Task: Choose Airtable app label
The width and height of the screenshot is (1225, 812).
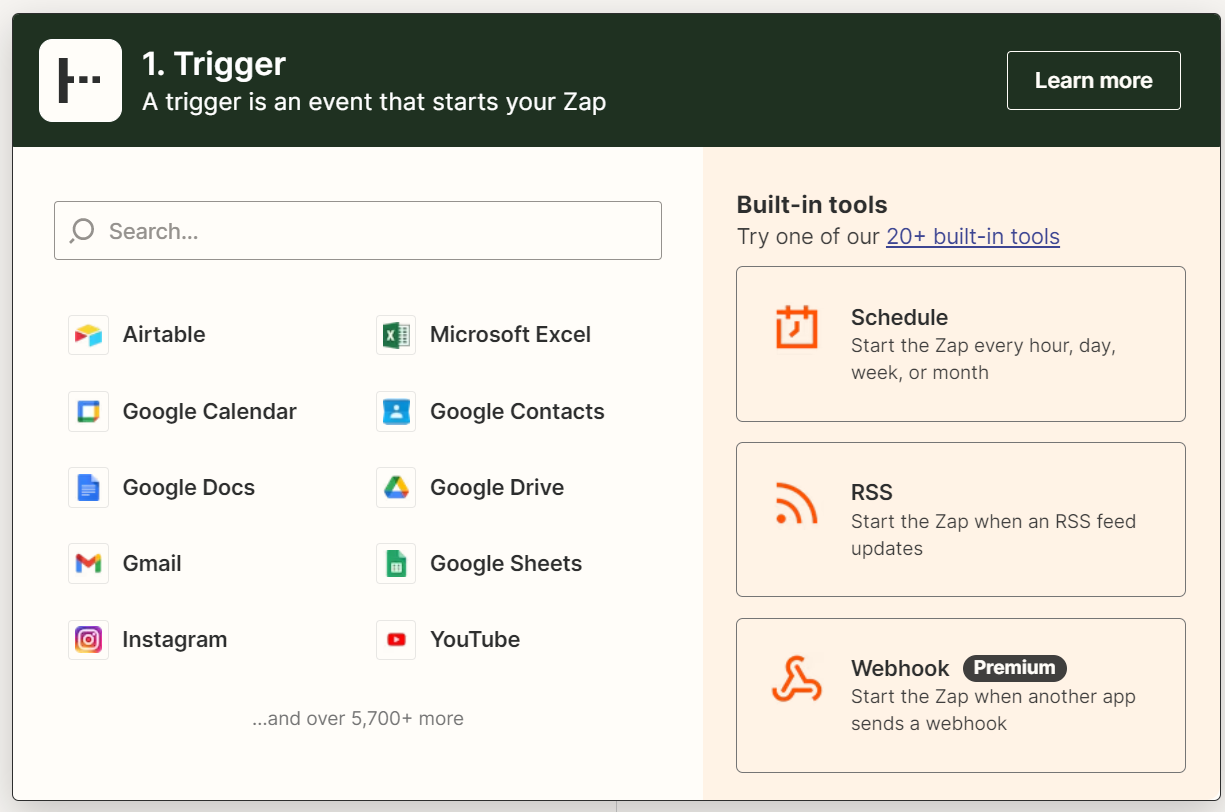Action: coord(164,335)
